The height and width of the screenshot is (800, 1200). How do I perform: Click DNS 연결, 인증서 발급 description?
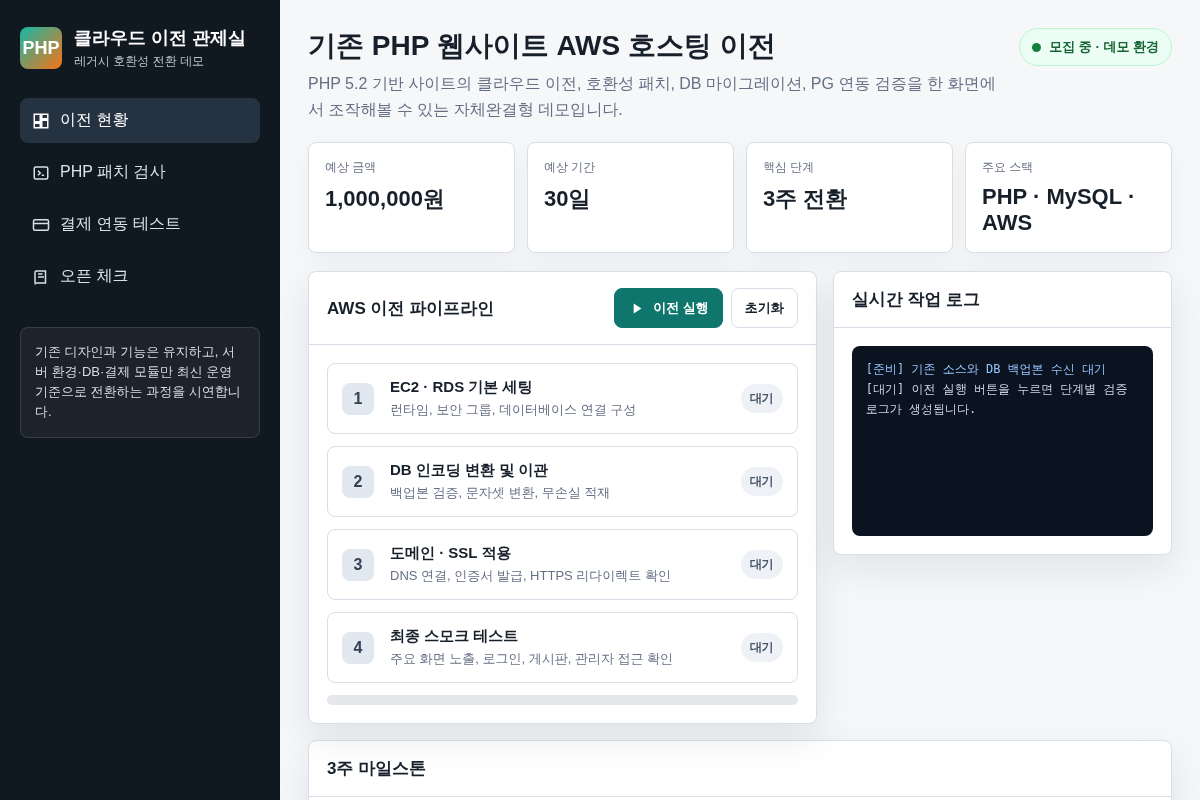[x=530, y=575]
